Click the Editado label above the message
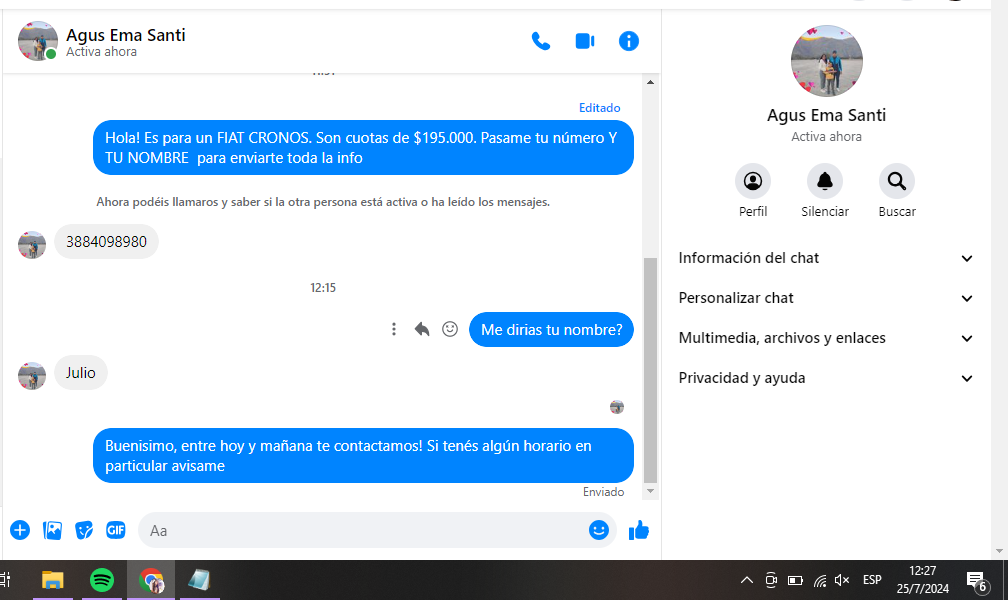The image size is (1008, 600). pos(599,107)
